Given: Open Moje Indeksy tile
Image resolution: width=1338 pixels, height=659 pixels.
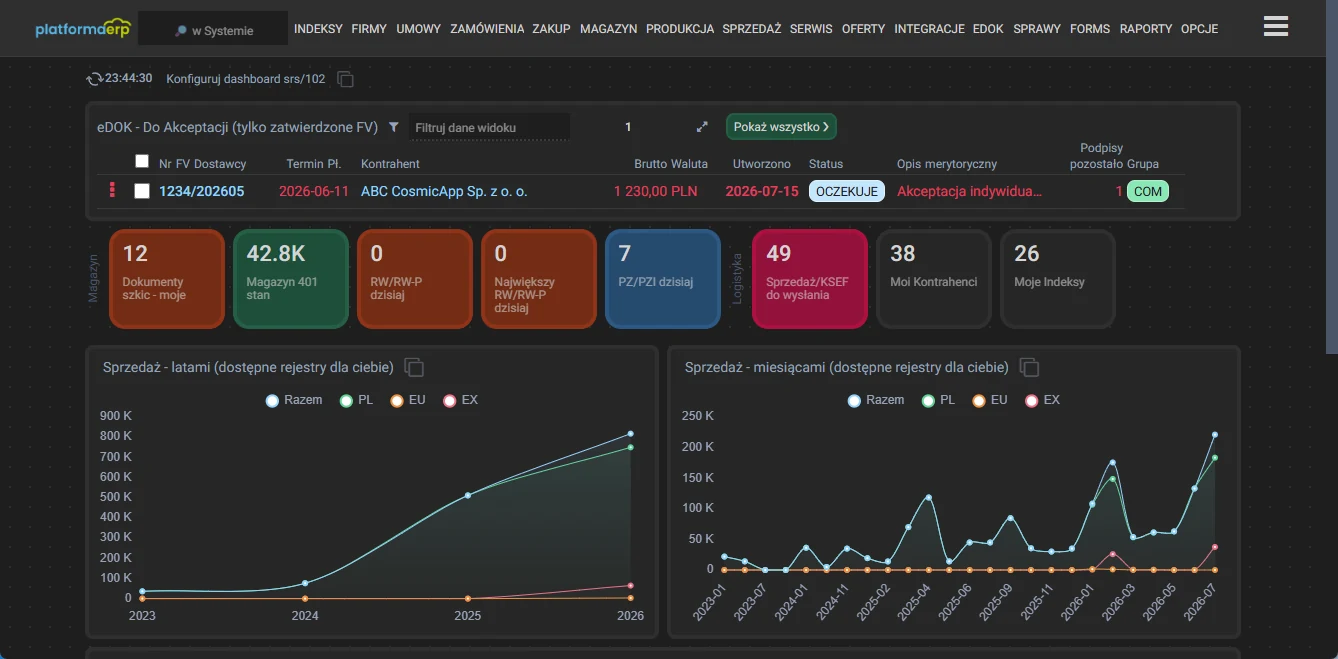Looking at the screenshot, I should point(1058,279).
